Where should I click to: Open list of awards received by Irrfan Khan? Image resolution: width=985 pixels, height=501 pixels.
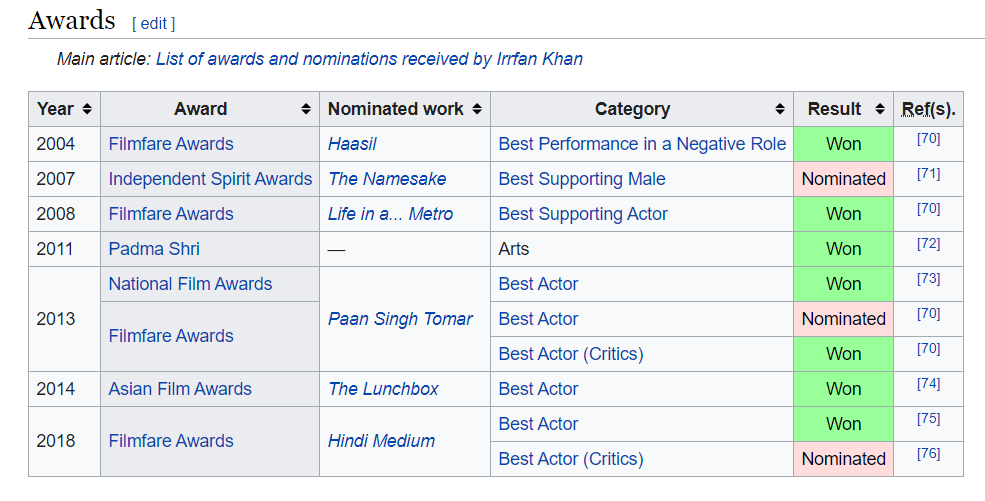click(x=369, y=59)
